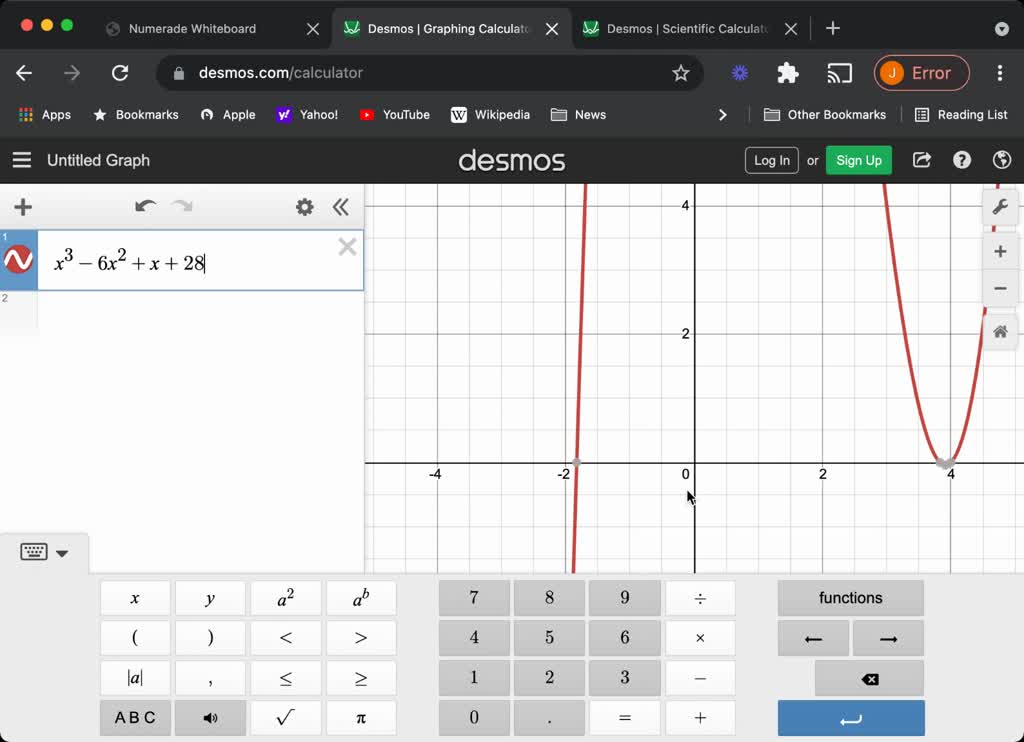Screen dimensions: 1024x742
Task: Toggle curve visibility via the red expression icon
Action: click(18, 260)
